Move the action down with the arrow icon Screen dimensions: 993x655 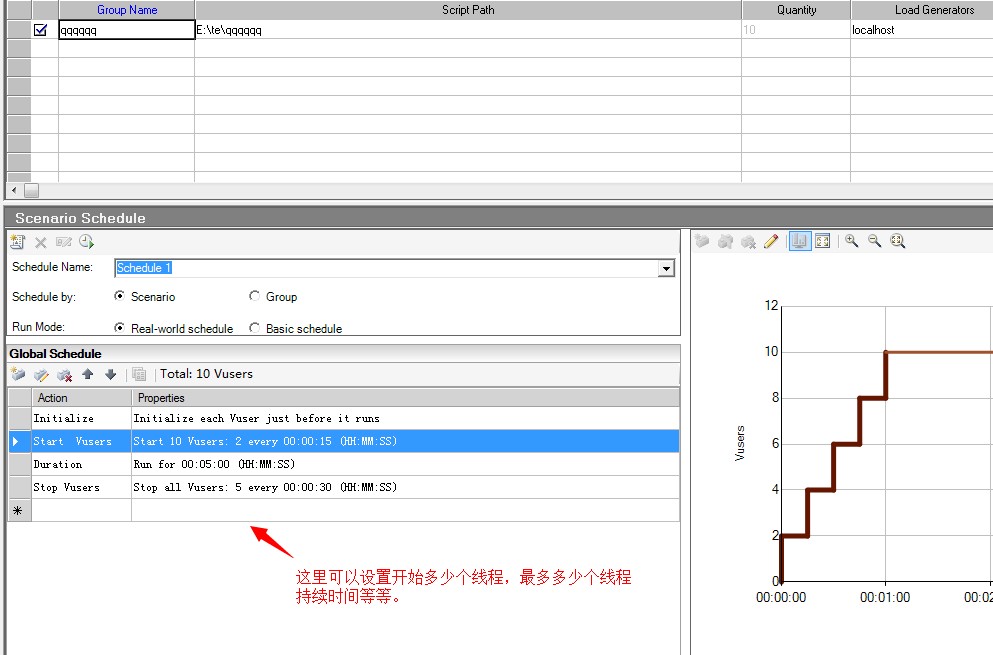[111, 374]
